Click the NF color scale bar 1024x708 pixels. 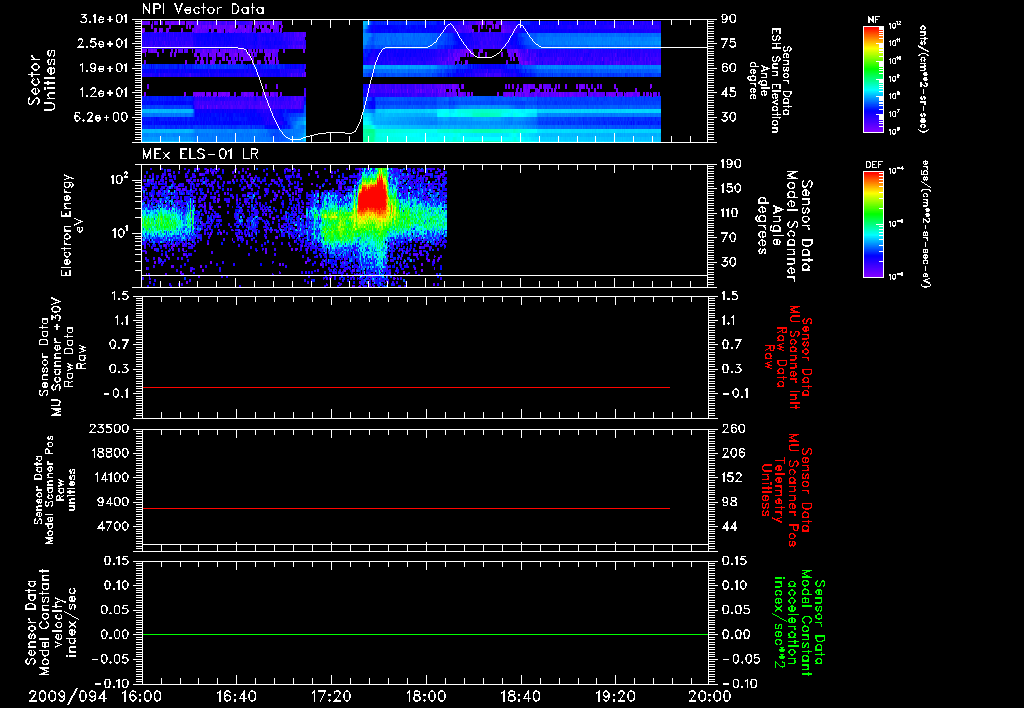874,78
